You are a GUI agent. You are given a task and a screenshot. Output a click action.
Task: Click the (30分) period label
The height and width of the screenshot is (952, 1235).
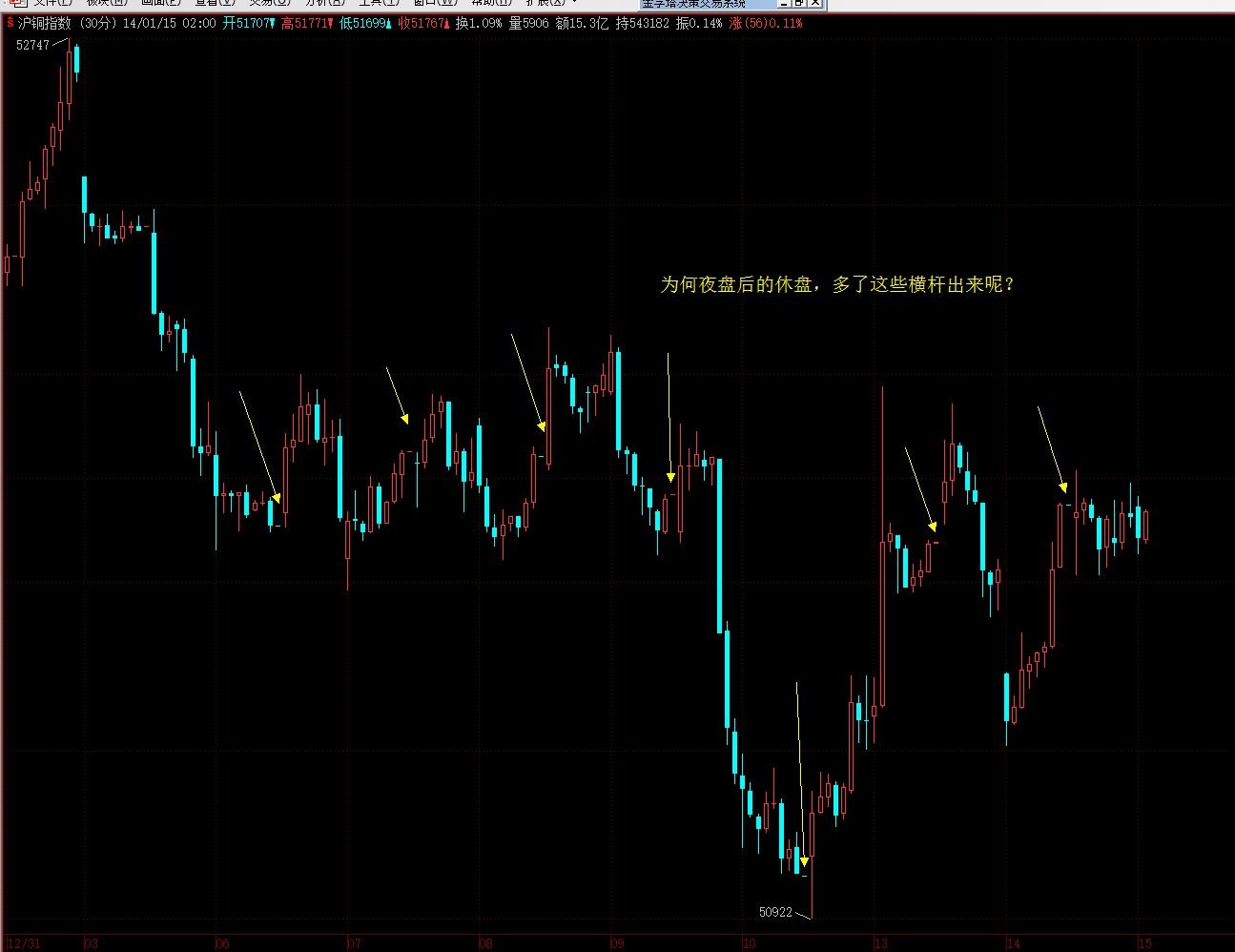96,23
